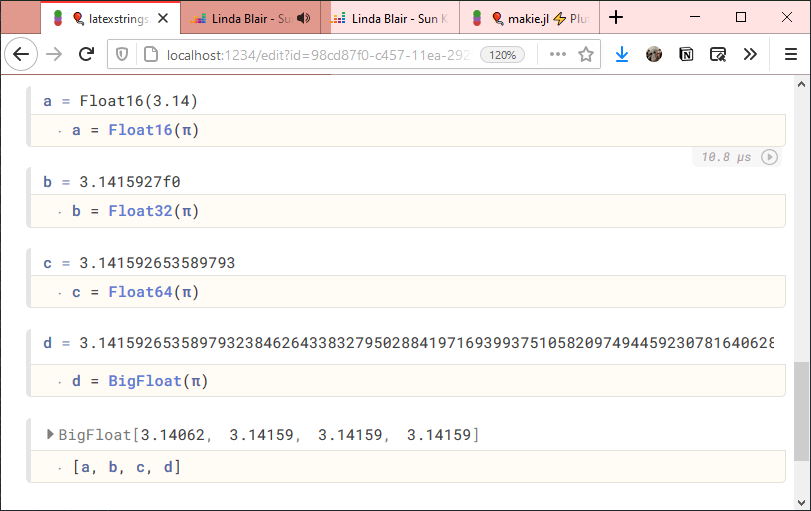Show more toolbar tools overflow
This screenshot has width=811, height=511.
750,54
